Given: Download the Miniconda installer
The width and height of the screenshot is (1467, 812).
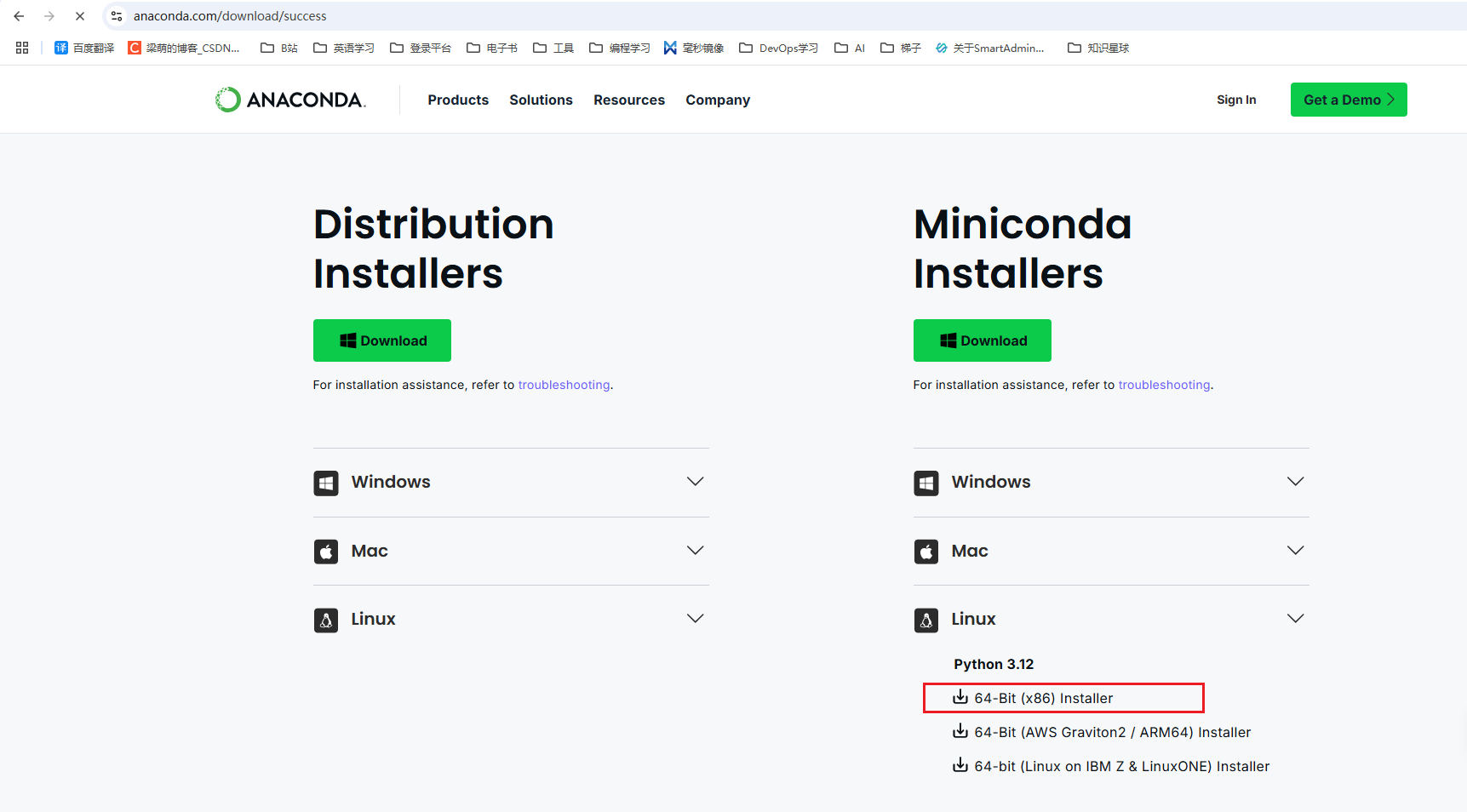Looking at the screenshot, I should tap(983, 340).
